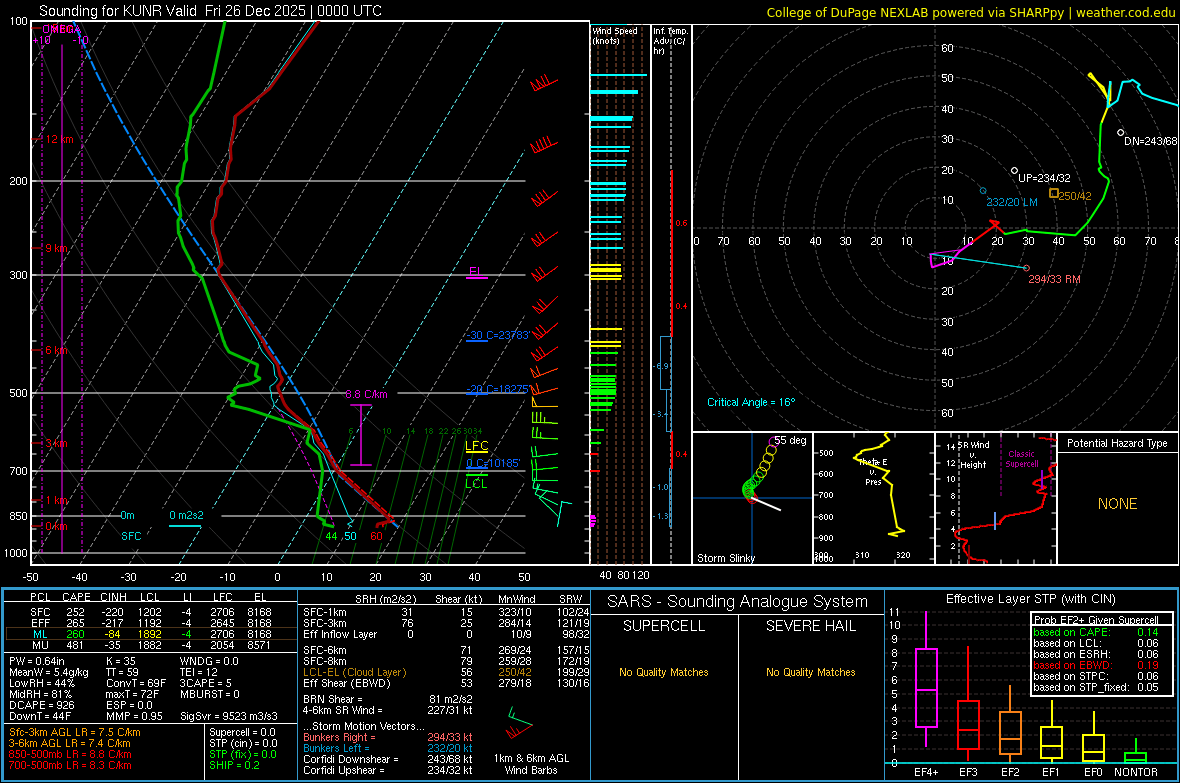Click the Bunkers right-mover circle marker on hodograph
Screen dimensions: 1180x783
[x=1026, y=268]
